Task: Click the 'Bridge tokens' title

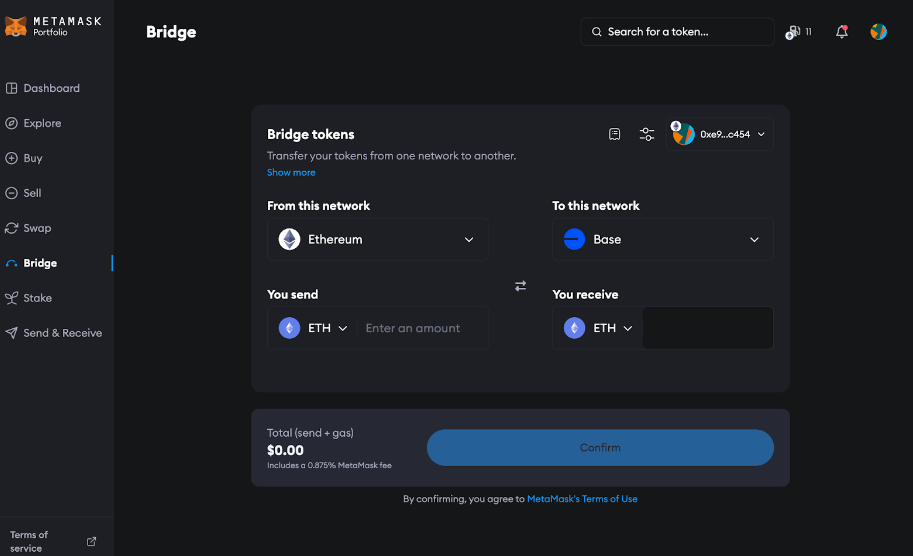Action: (x=311, y=134)
